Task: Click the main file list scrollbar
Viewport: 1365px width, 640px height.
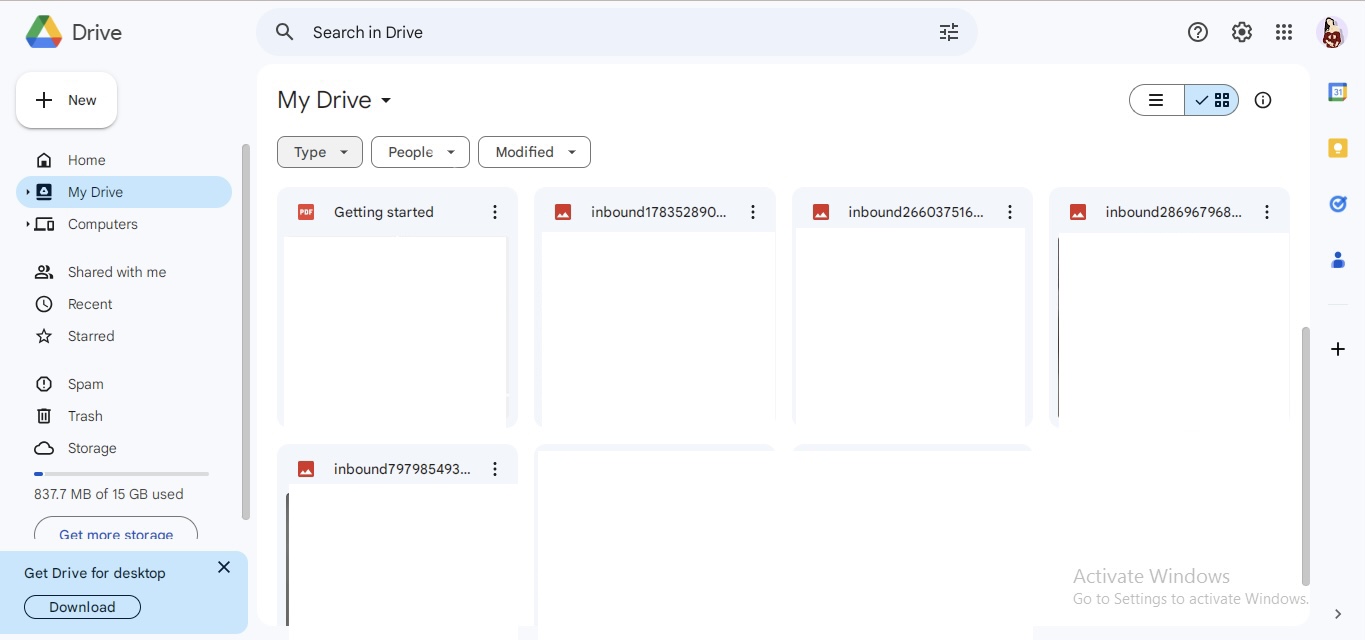Action: tap(1305, 455)
